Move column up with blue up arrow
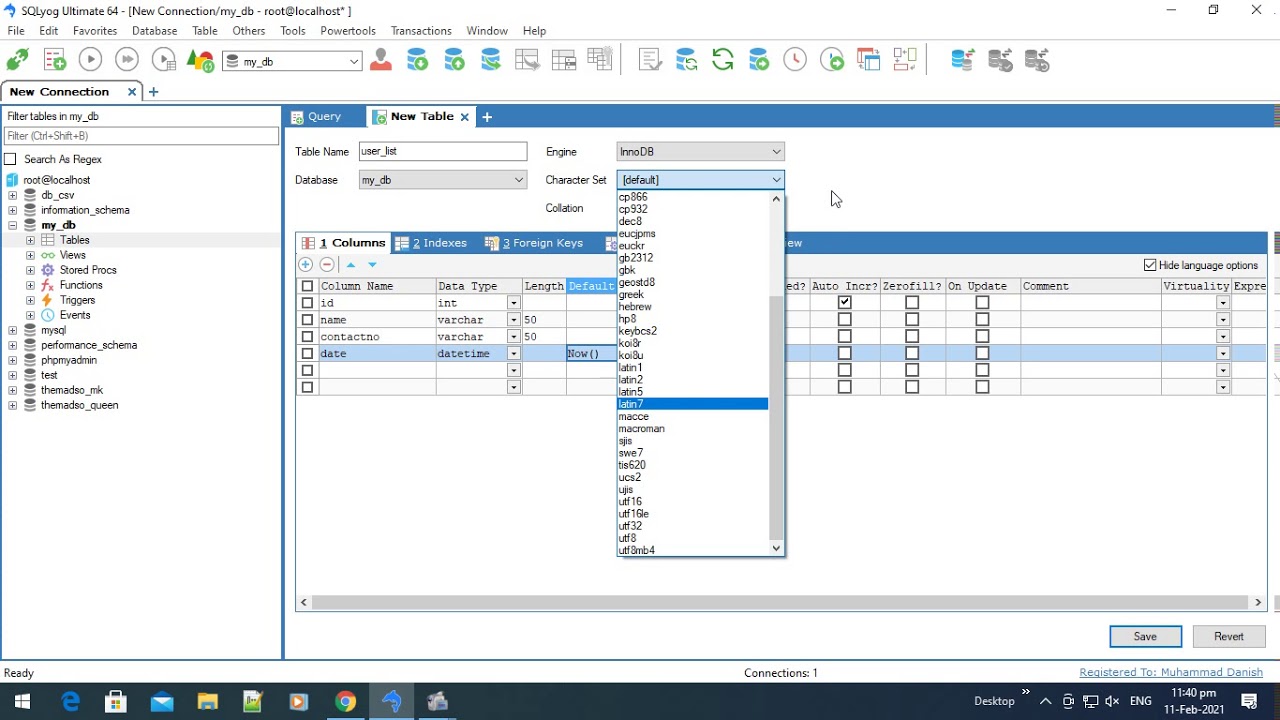This screenshot has height=720, width=1280. point(351,265)
